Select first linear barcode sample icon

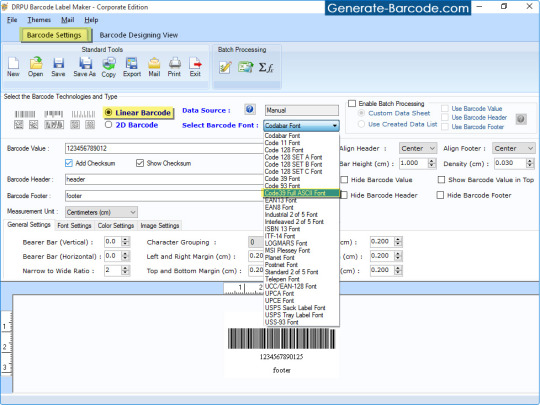25,114
